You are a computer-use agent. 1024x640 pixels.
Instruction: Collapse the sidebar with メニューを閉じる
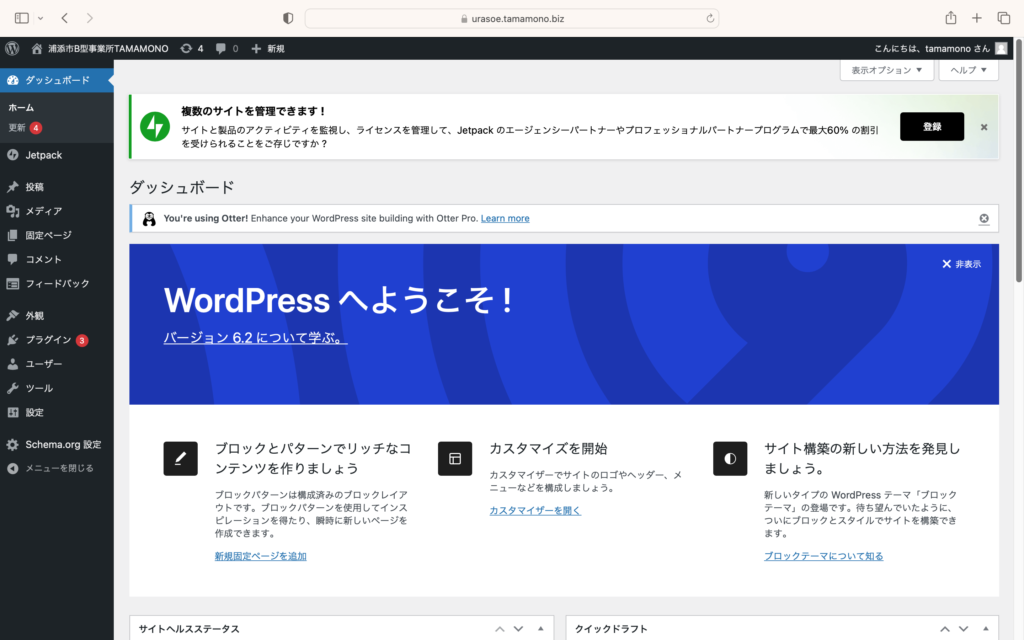tap(58, 468)
